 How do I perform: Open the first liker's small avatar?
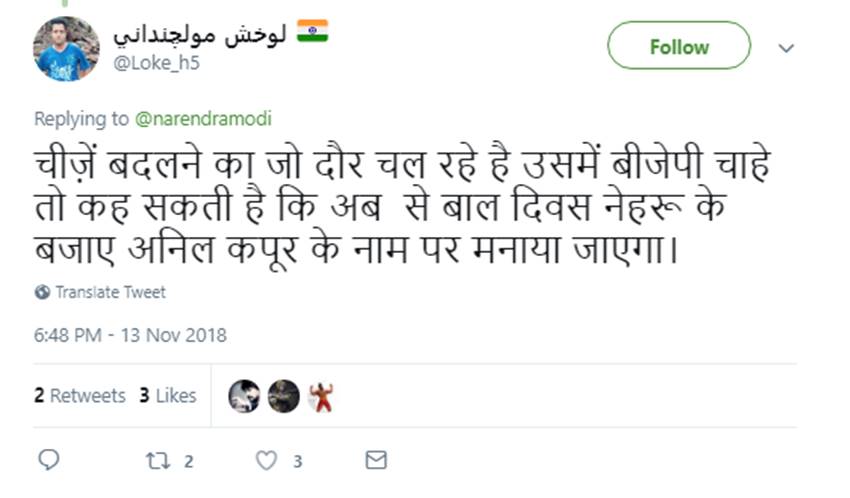[x=244, y=396]
